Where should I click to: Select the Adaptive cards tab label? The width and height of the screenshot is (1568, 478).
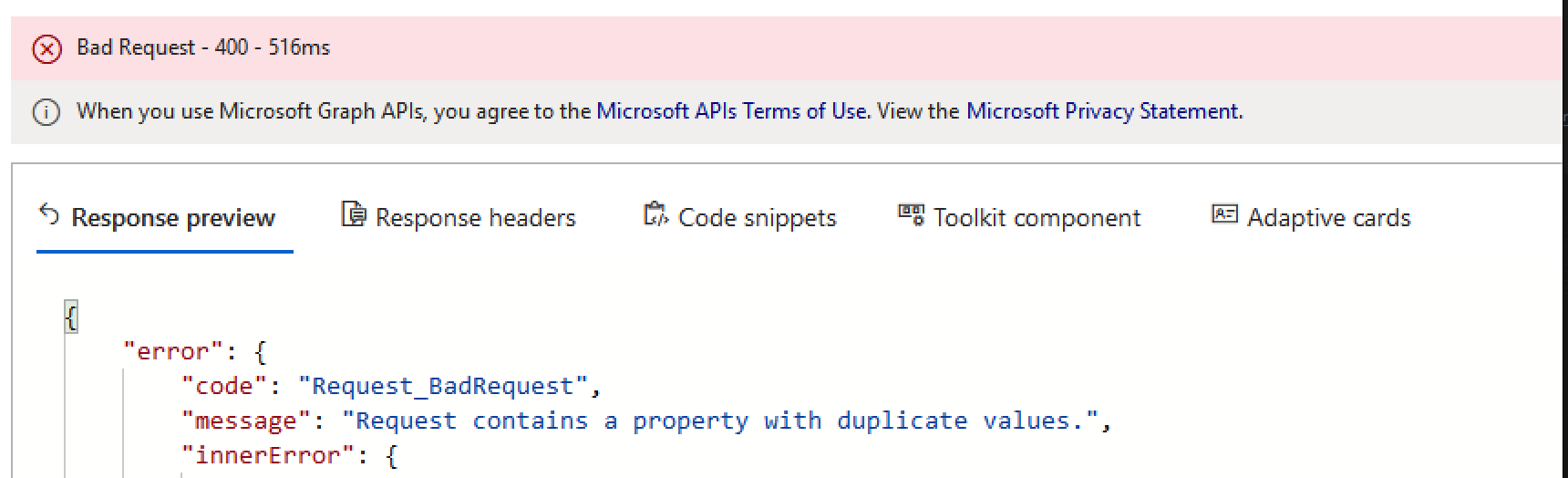point(1328,218)
